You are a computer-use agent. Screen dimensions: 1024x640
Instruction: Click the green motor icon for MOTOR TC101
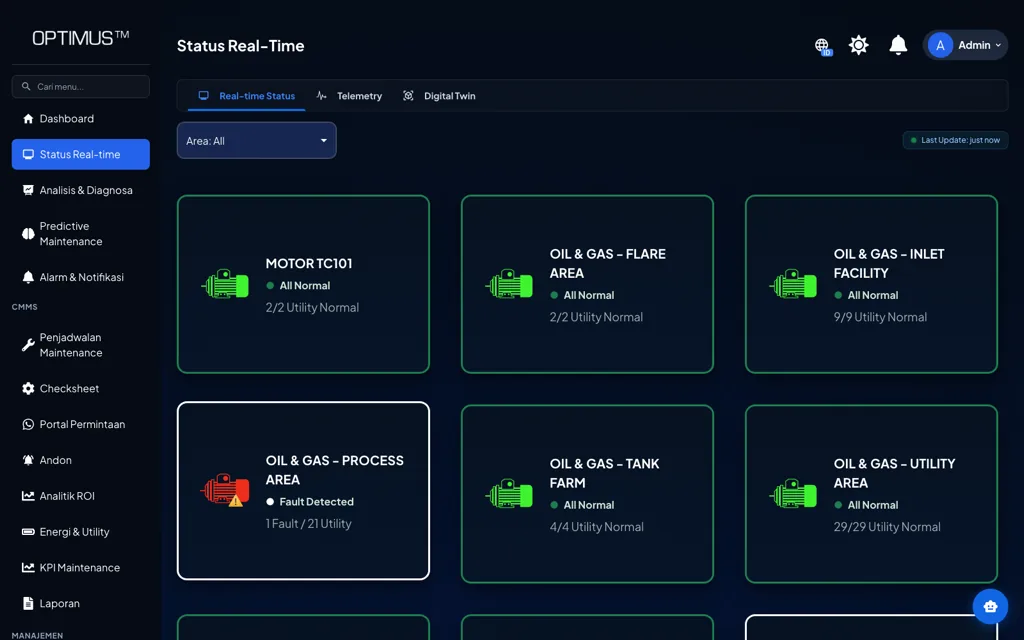pyautogui.click(x=225, y=285)
